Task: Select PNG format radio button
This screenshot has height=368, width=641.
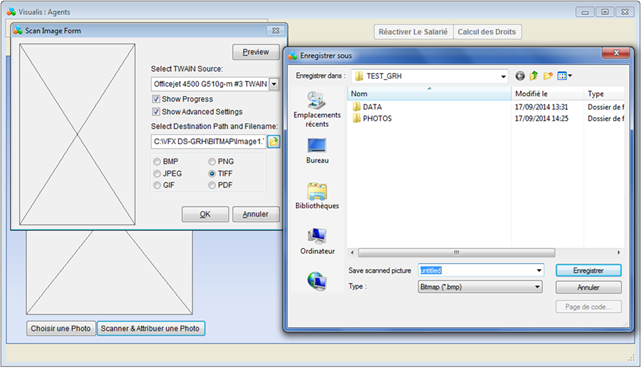Action: (x=212, y=162)
